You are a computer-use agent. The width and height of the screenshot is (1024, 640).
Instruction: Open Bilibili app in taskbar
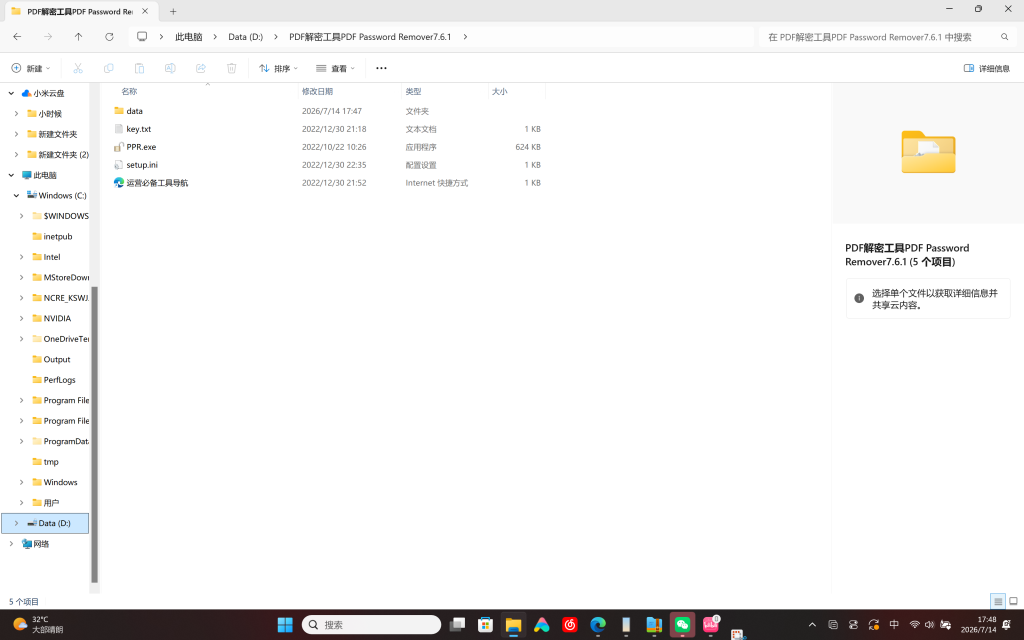tap(711, 625)
